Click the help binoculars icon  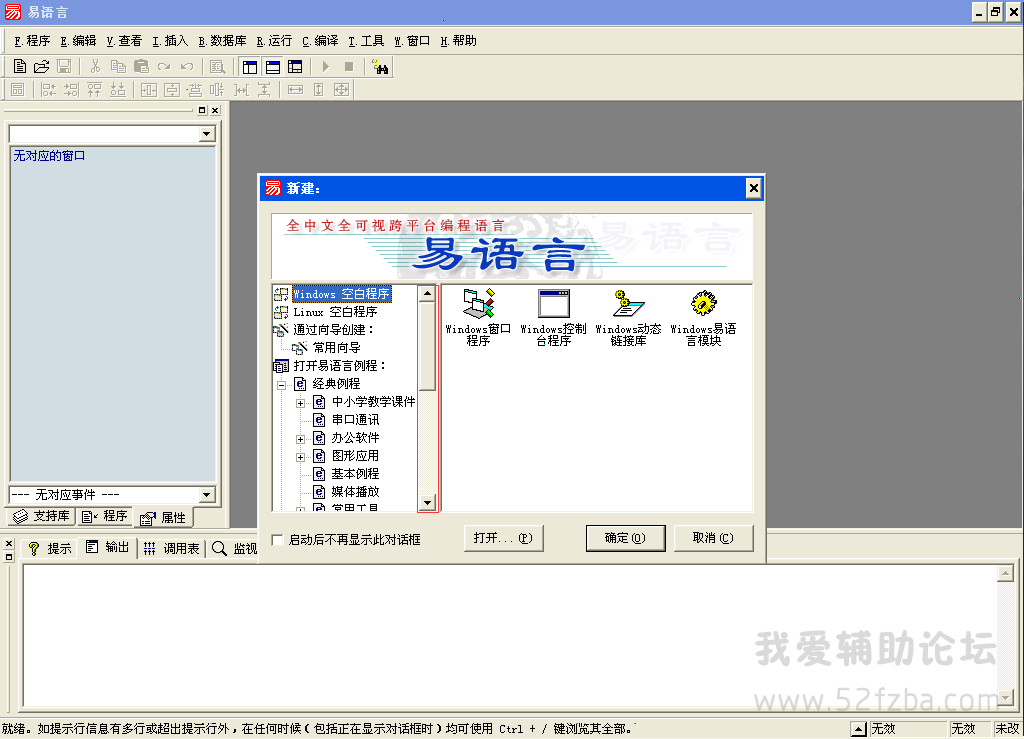(380, 67)
